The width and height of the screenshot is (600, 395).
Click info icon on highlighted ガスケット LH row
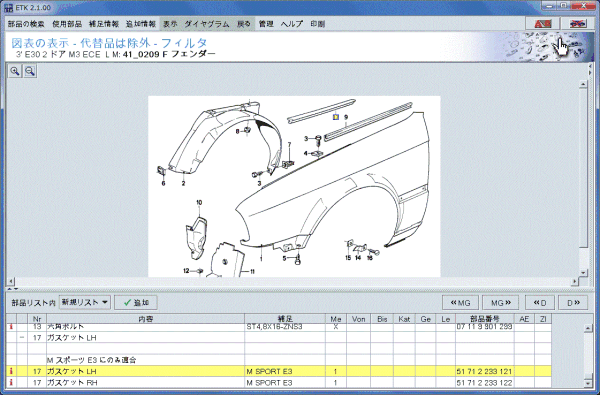click(11, 371)
